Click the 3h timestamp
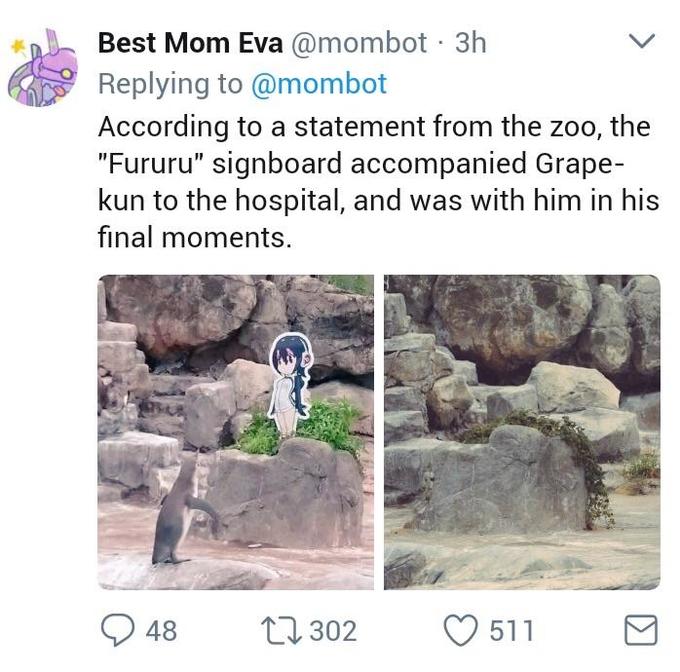680x672 pixels. coord(470,42)
